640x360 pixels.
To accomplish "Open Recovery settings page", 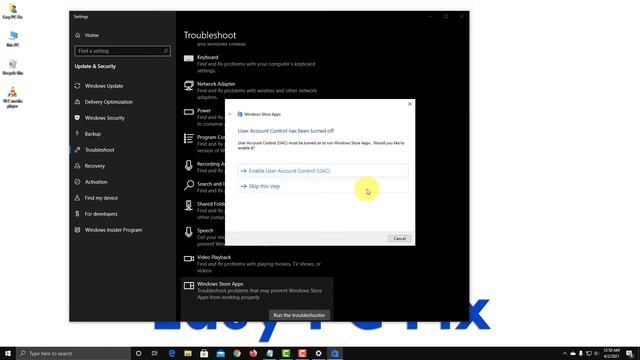I will coord(95,166).
